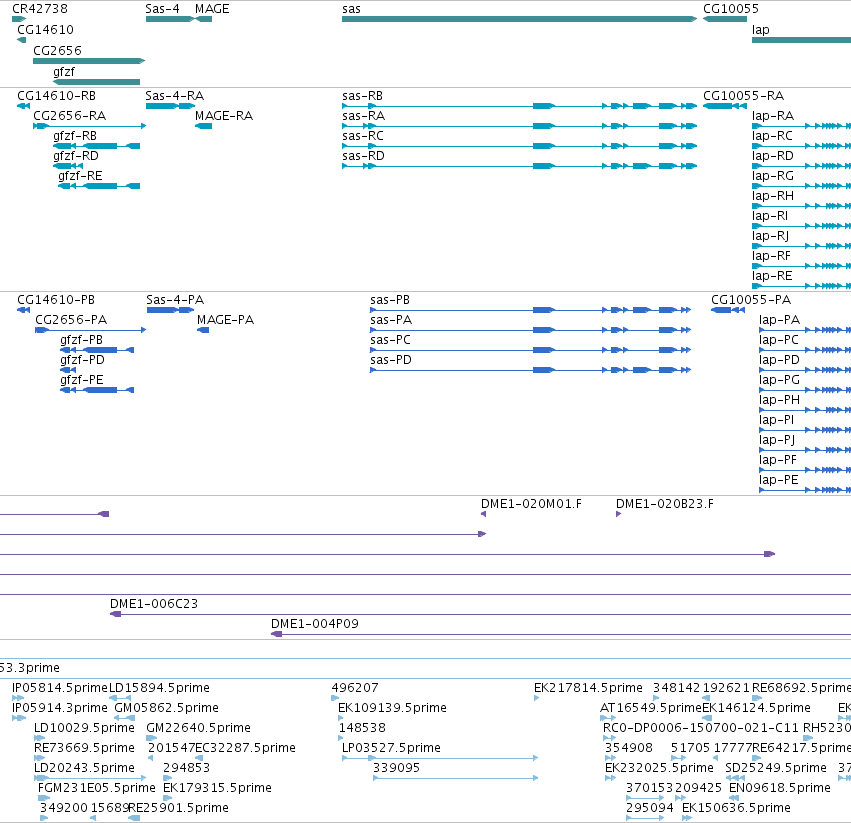
Task: Select protein lap-PE
Action: pyautogui.click(x=805, y=490)
